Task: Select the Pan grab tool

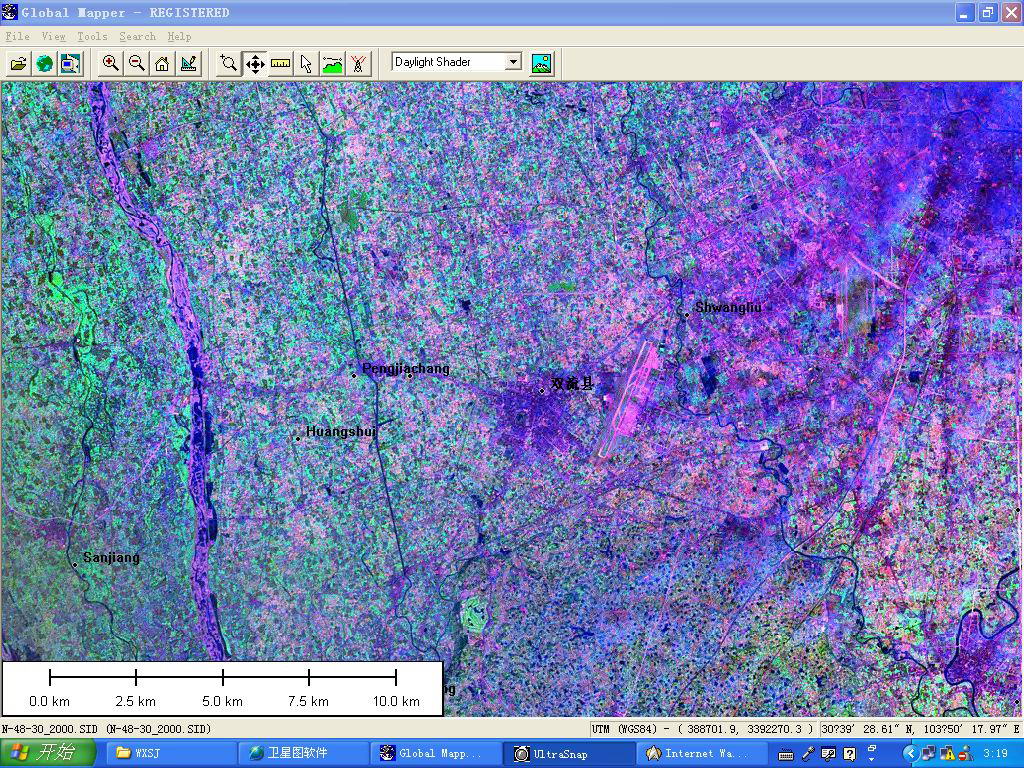Action: click(255, 63)
